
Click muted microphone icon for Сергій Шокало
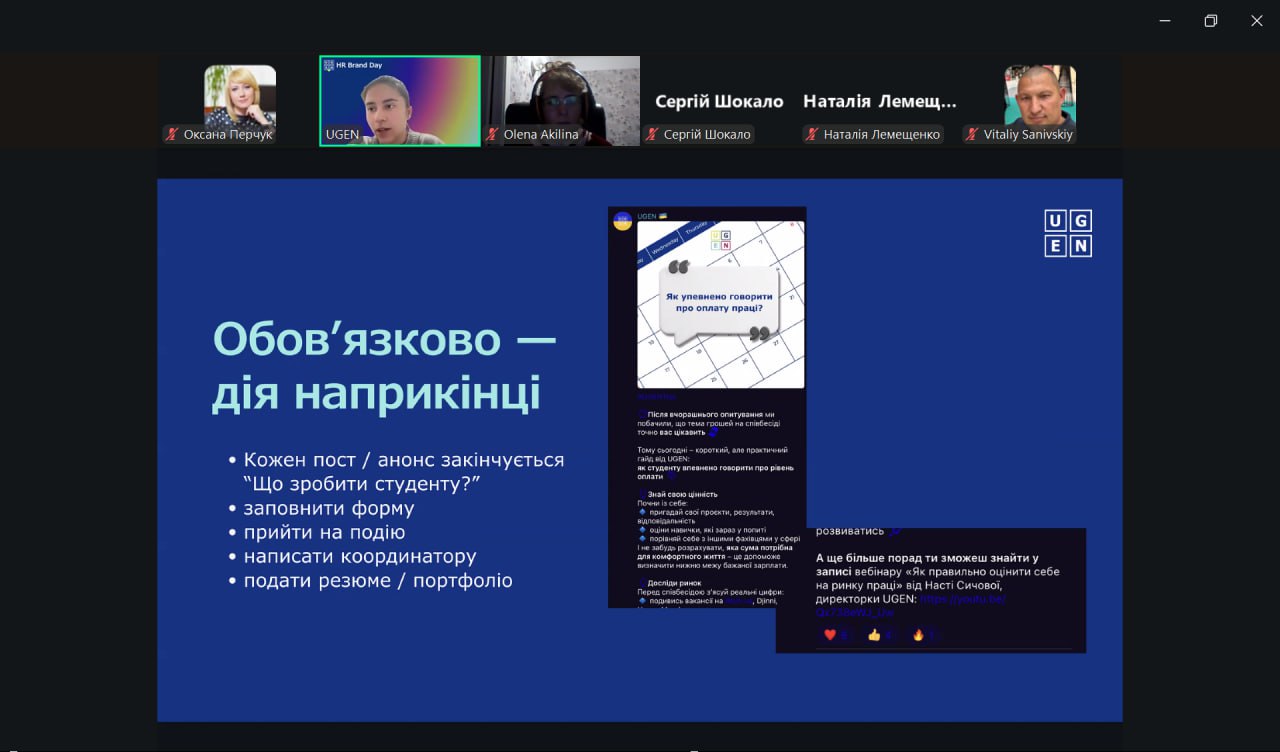(653, 134)
